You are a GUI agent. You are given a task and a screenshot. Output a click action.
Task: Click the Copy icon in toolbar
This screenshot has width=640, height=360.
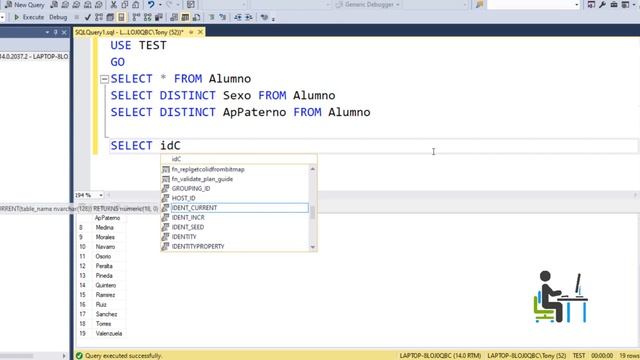coord(124,4)
